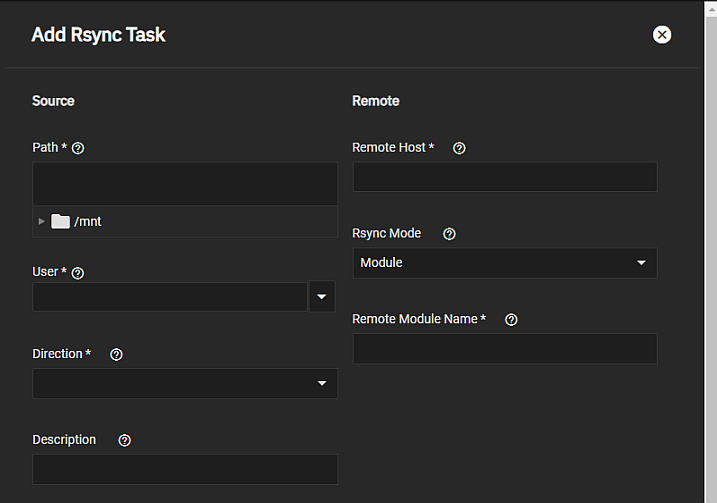Image resolution: width=717 pixels, height=503 pixels.
Task: Show help for Rsync Mode
Action: point(449,234)
